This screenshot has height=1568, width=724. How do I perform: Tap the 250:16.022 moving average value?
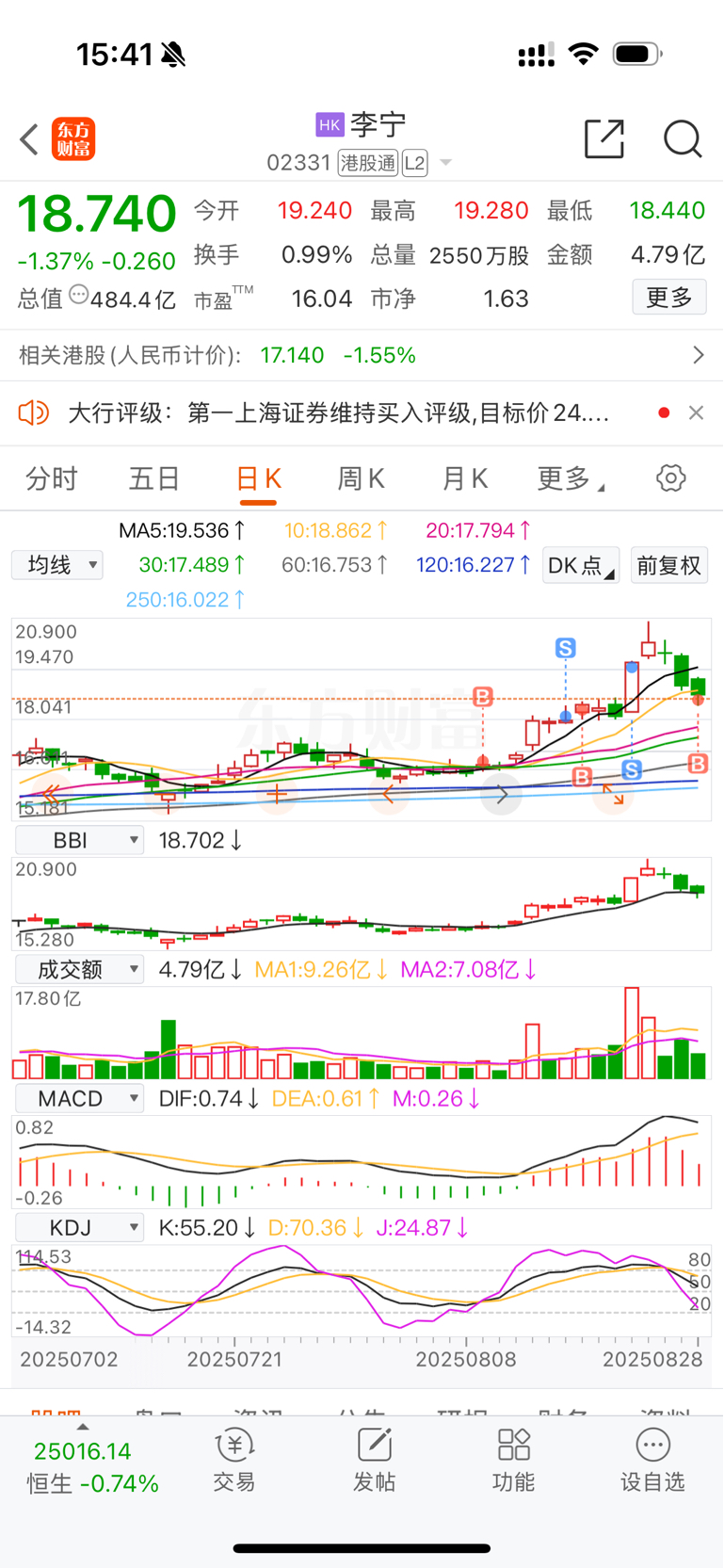point(185,599)
